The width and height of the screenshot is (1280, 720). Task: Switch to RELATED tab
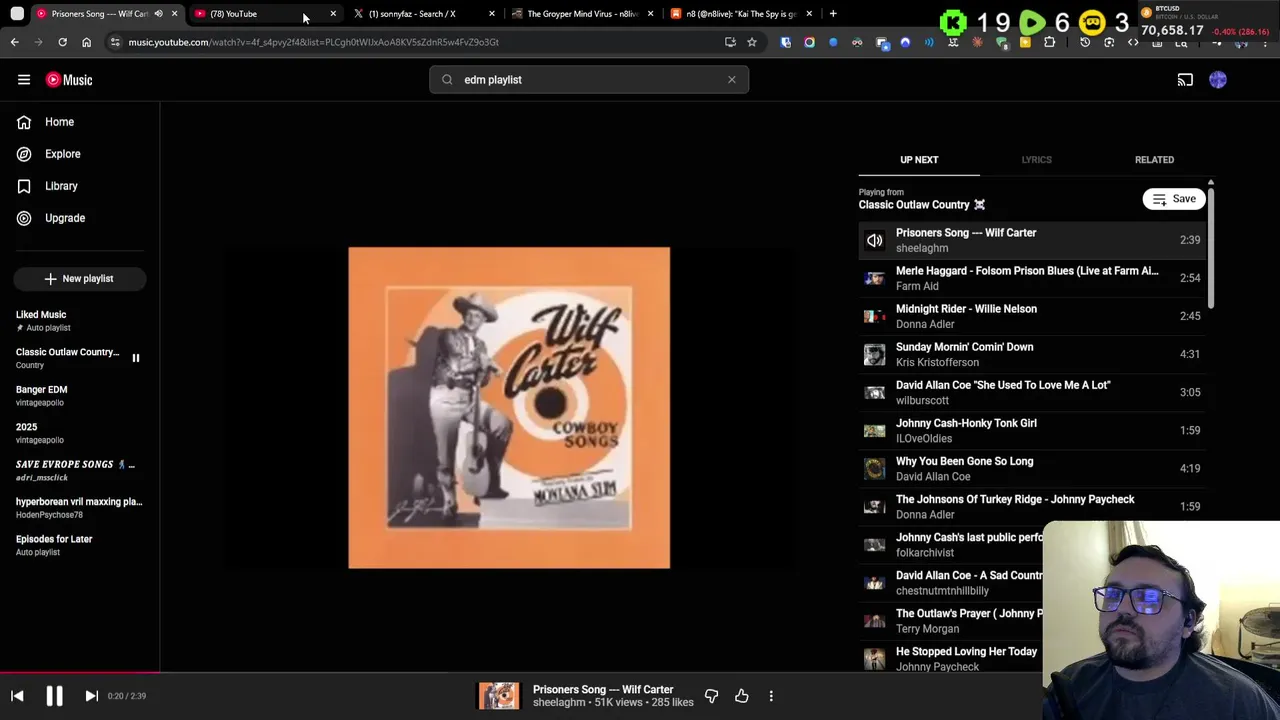(x=1154, y=160)
